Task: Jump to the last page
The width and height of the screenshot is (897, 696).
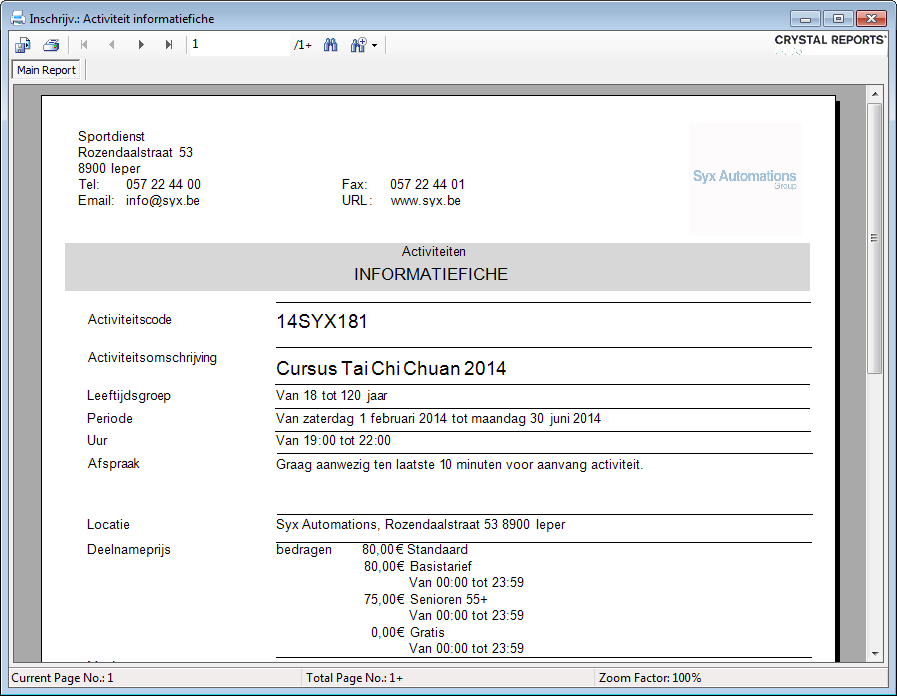Action: point(169,45)
